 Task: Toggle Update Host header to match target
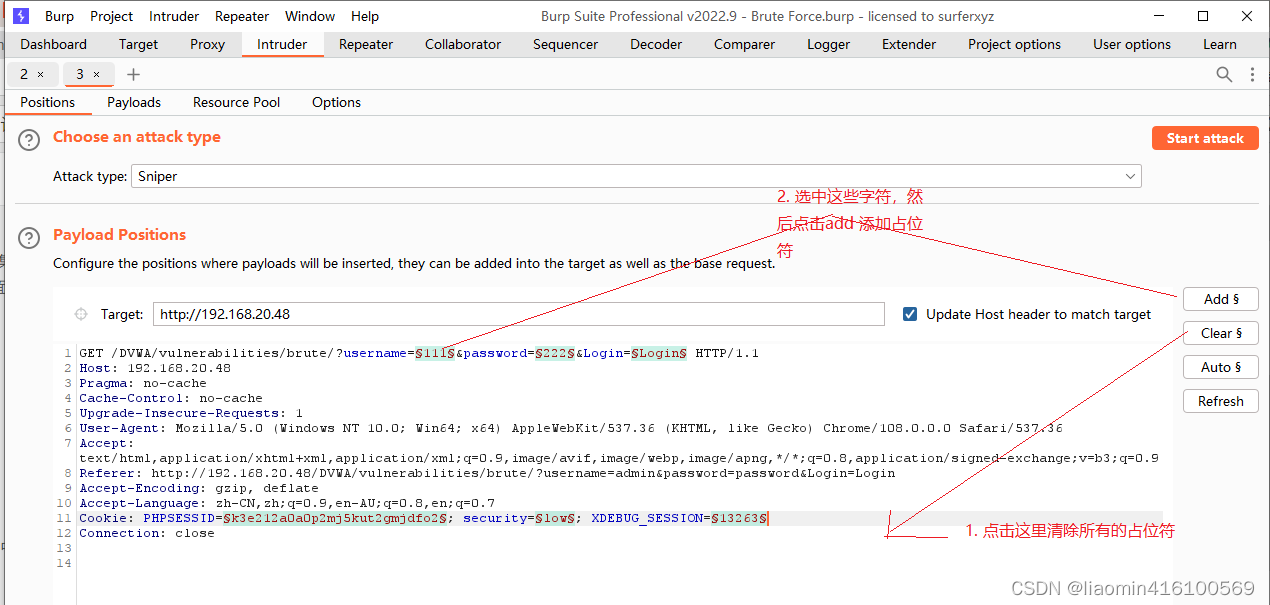(x=910, y=314)
